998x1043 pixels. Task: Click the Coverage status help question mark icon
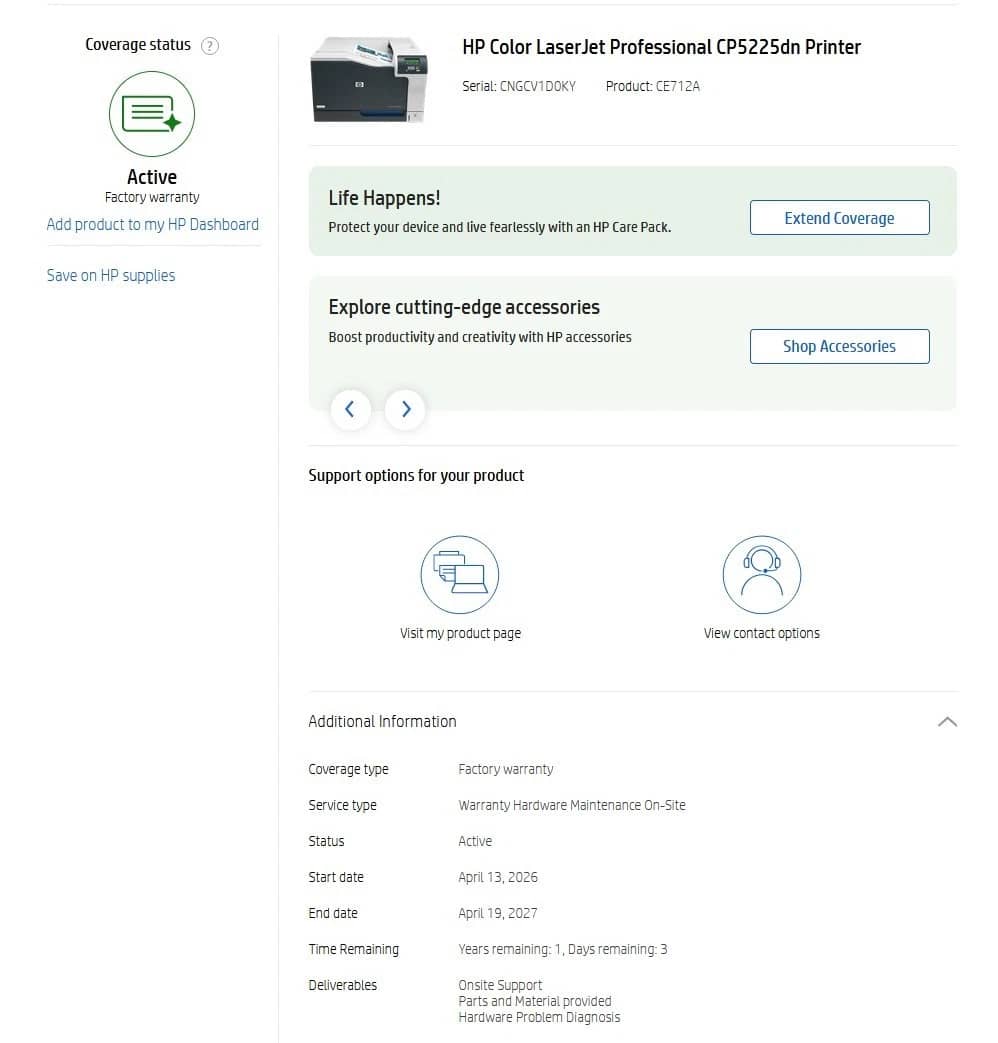pyautogui.click(x=210, y=46)
